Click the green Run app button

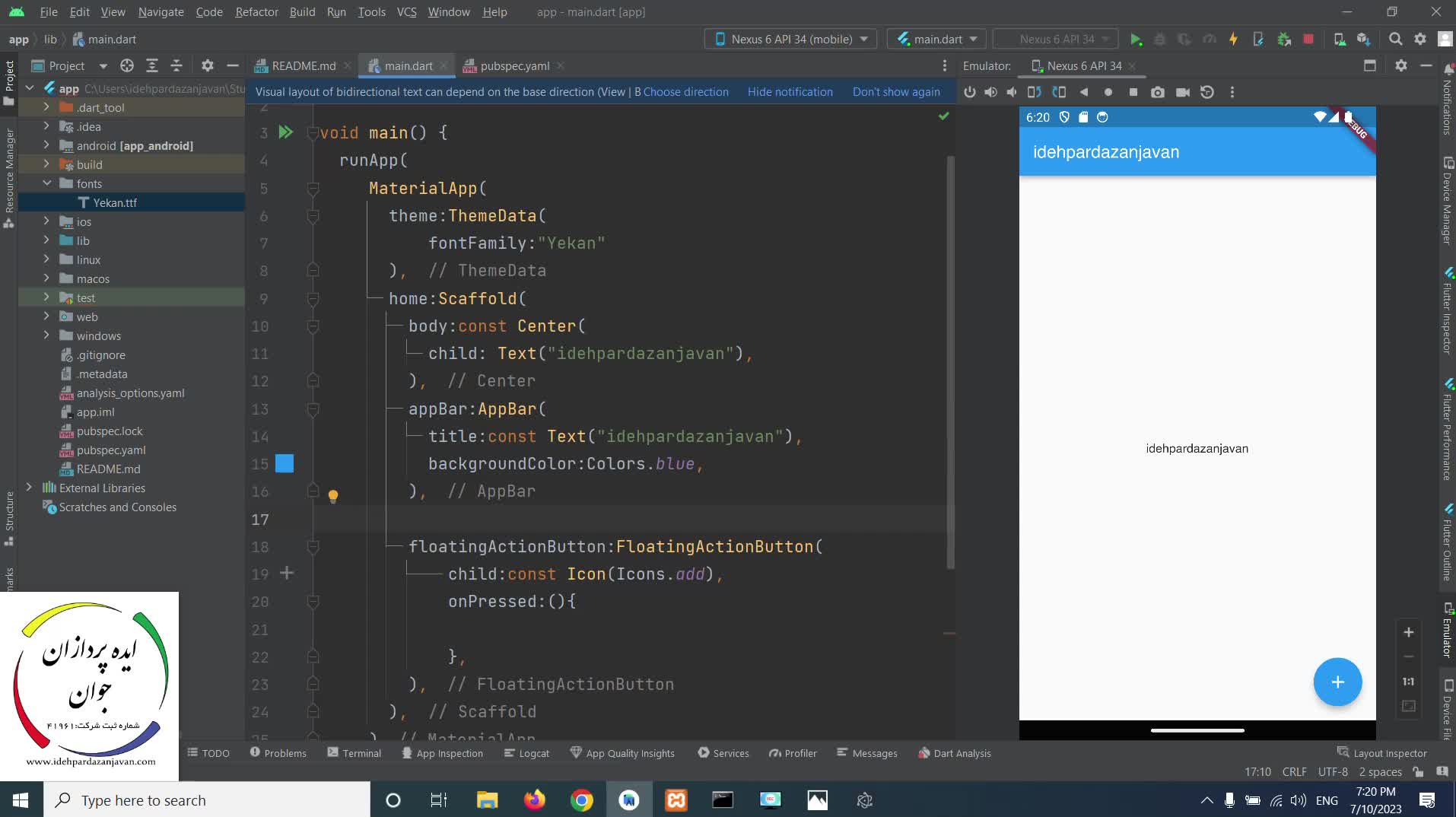tap(1136, 40)
